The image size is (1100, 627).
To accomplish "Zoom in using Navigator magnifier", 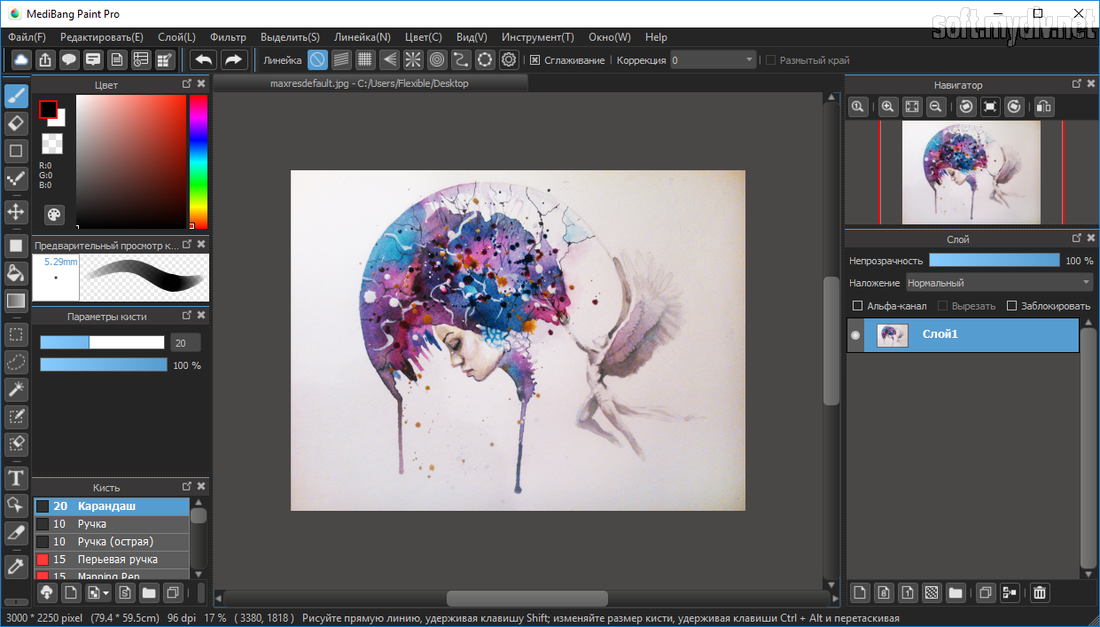I will [x=888, y=107].
